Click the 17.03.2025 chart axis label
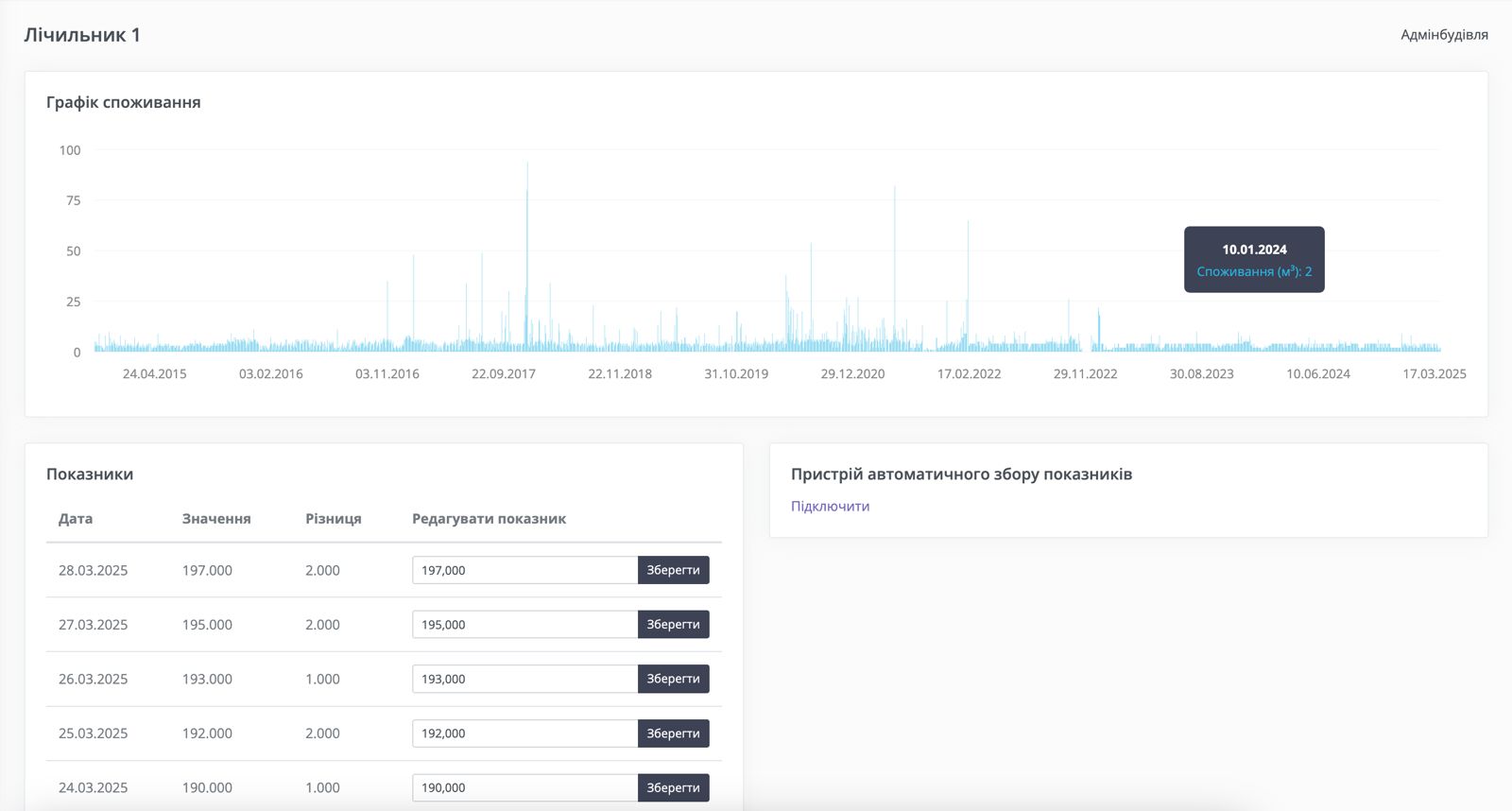 [1435, 373]
